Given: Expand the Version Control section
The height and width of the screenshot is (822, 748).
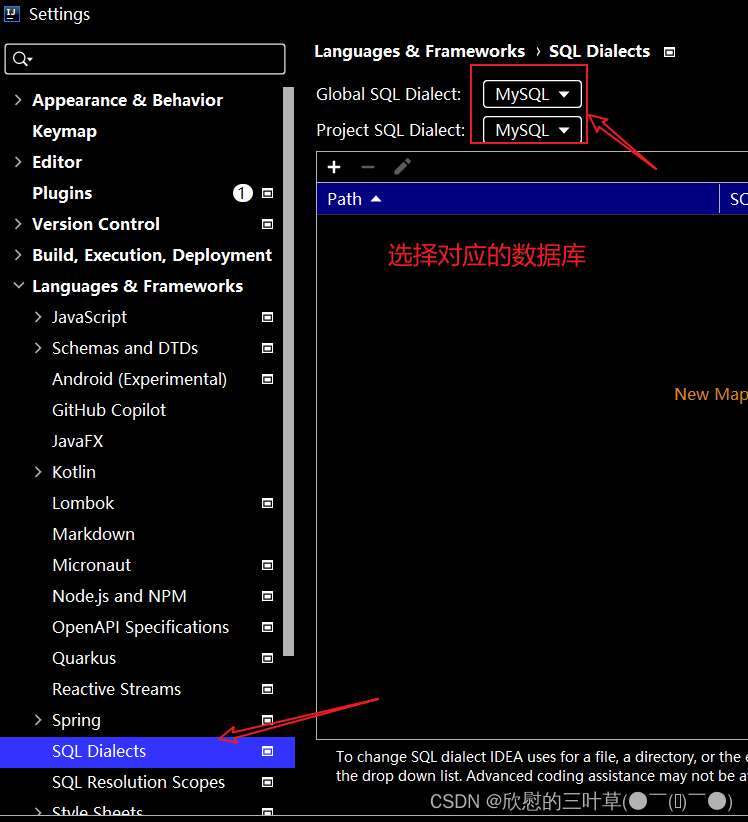Looking at the screenshot, I should coord(18,224).
